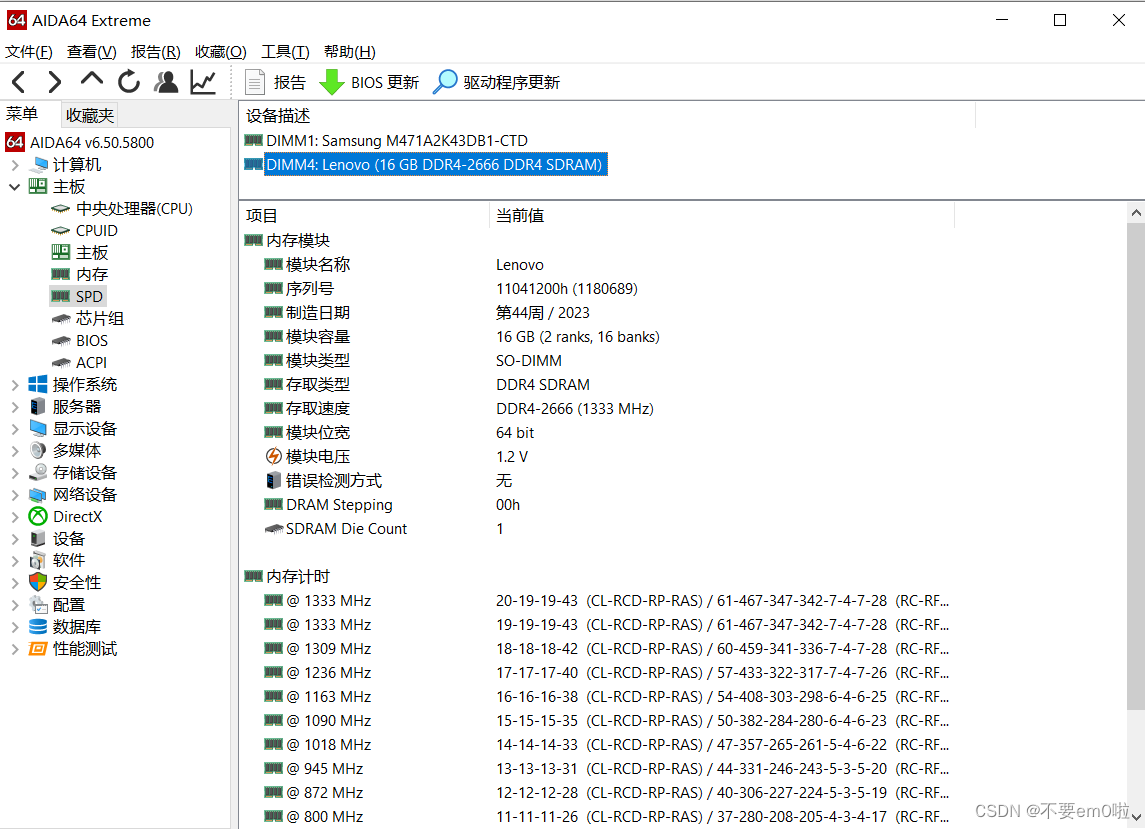Select ACPI in the tree
Screen dimensions: 1145x829
pos(91,363)
